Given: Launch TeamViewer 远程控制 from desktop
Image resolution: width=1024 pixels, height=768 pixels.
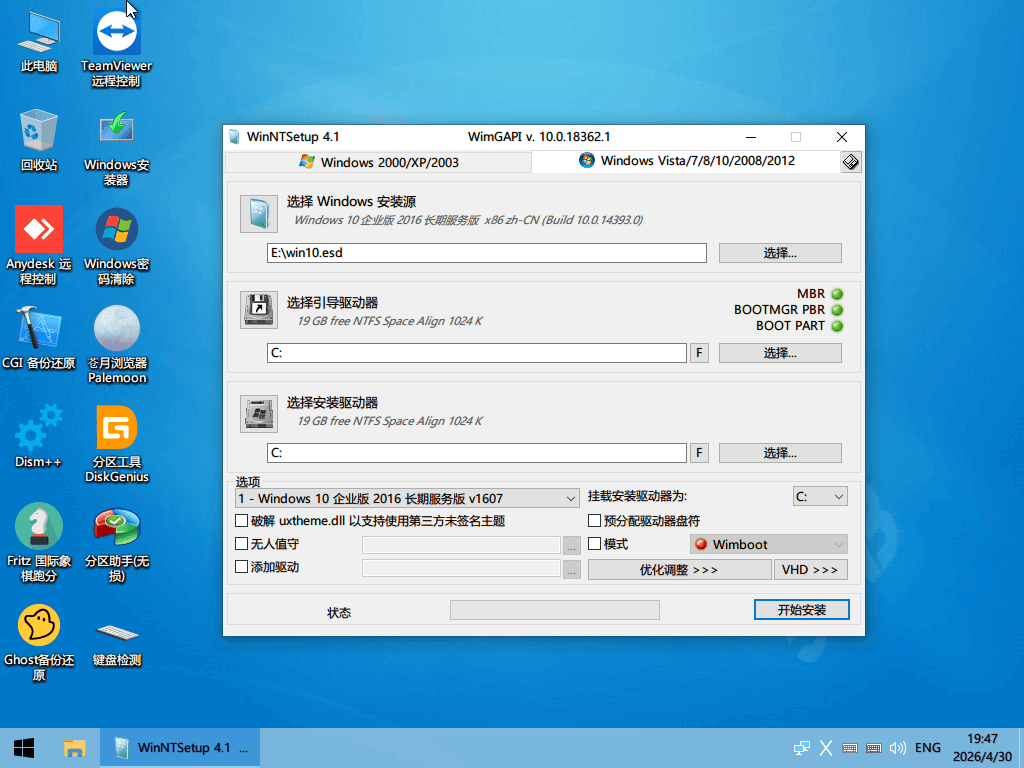Looking at the screenshot, I should click(x=116, y=48).
